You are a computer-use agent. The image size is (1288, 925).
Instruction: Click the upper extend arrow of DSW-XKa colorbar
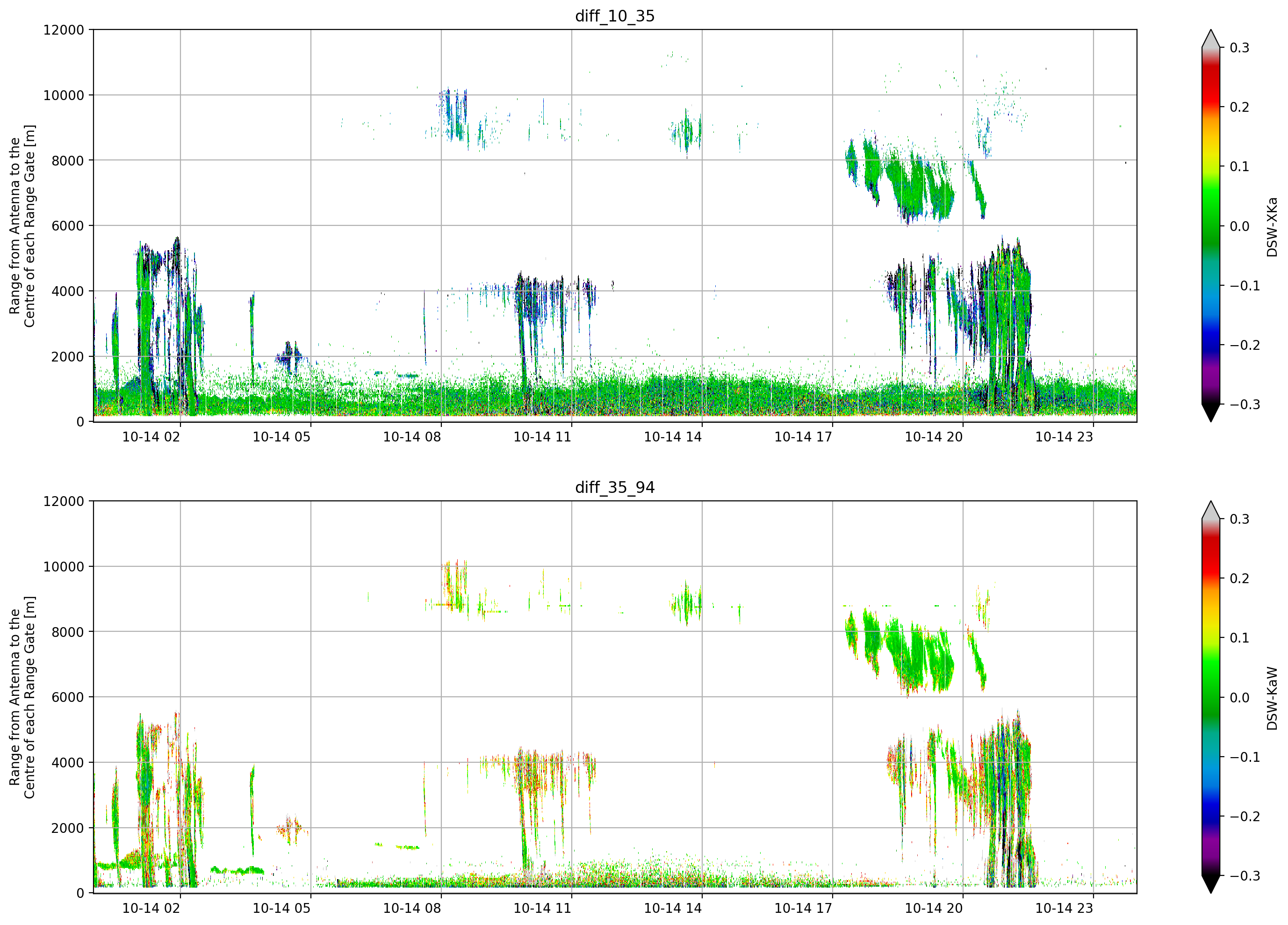point(1211,39)
